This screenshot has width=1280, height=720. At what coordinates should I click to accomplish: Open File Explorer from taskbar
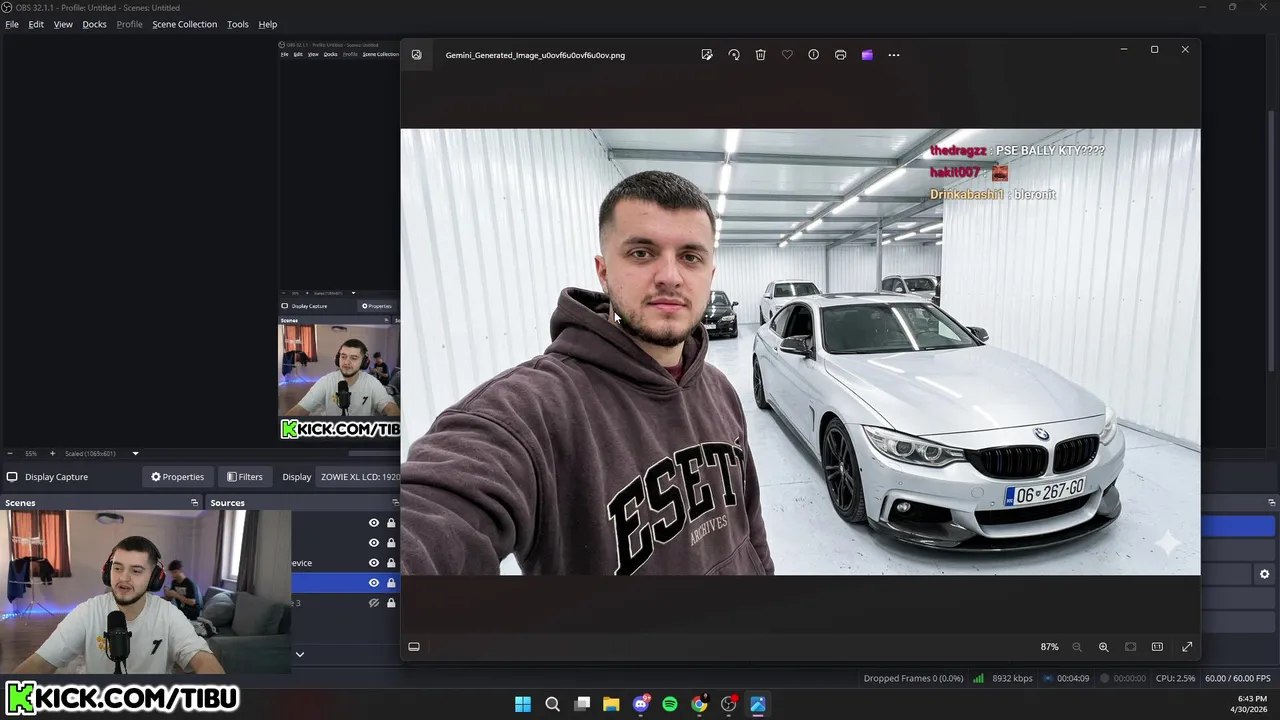click(611, 704)
